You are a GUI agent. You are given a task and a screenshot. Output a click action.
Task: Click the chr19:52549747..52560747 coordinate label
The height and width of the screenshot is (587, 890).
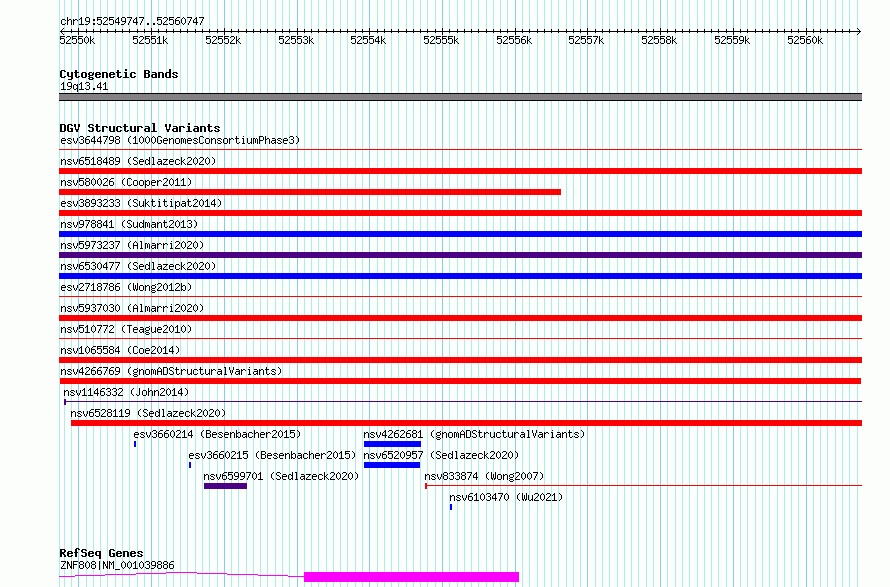(132, 21)
